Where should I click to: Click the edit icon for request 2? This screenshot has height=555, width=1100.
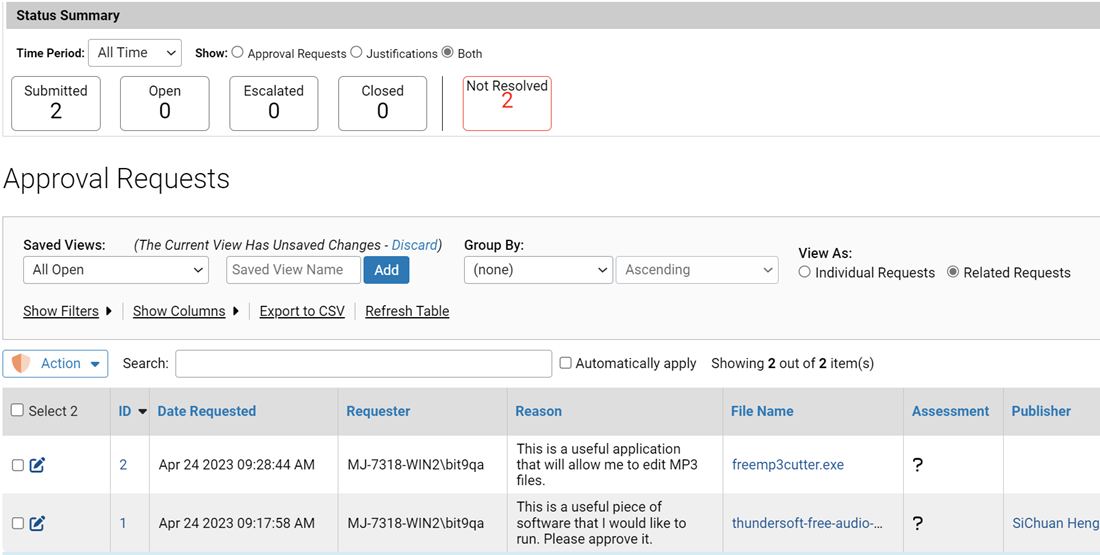click(x=37, y=465)
